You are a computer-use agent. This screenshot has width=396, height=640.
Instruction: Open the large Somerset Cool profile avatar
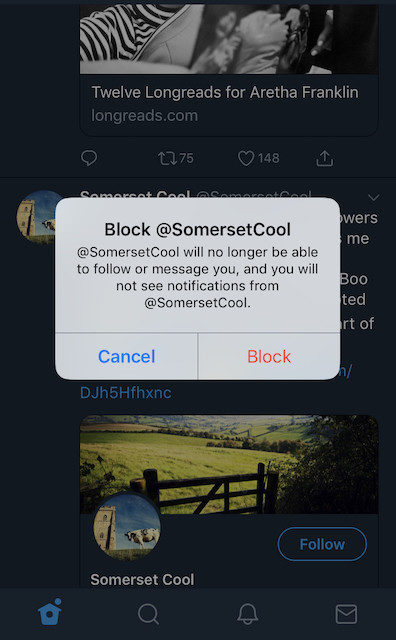(x=127, y=527)
